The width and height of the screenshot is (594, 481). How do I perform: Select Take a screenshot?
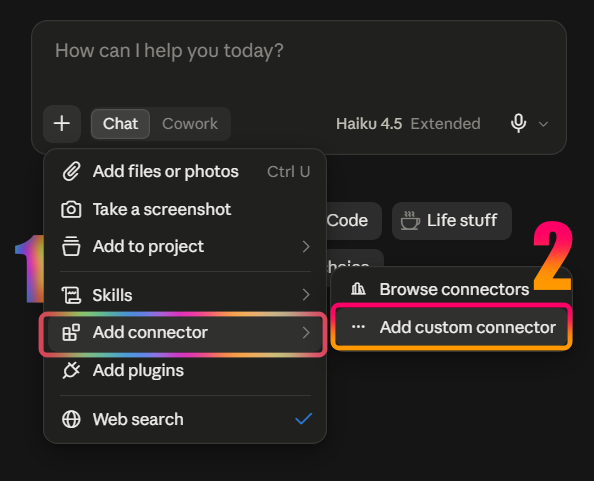186,209
